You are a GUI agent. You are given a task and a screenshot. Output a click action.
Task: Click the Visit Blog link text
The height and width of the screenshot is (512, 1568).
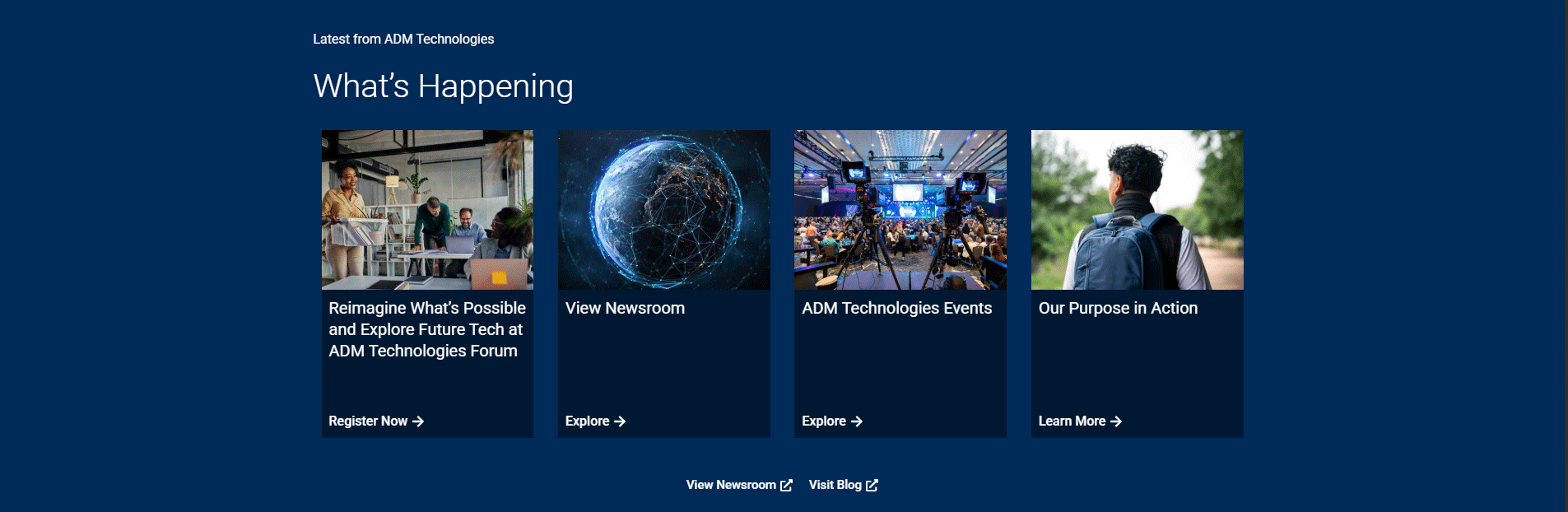[835, 486]
